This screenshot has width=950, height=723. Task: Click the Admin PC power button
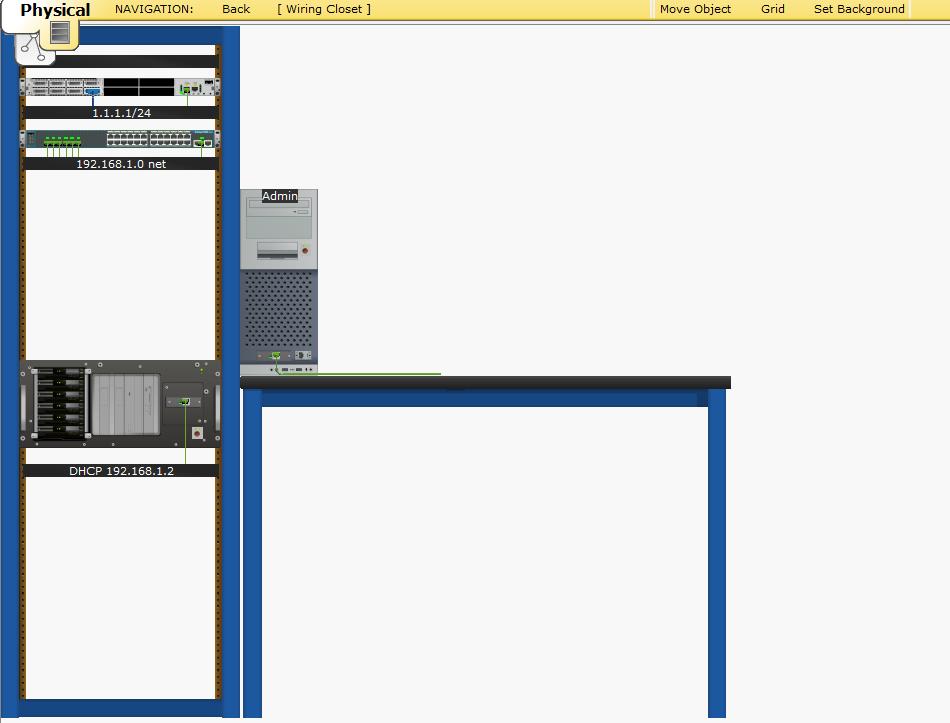[305, 250]
